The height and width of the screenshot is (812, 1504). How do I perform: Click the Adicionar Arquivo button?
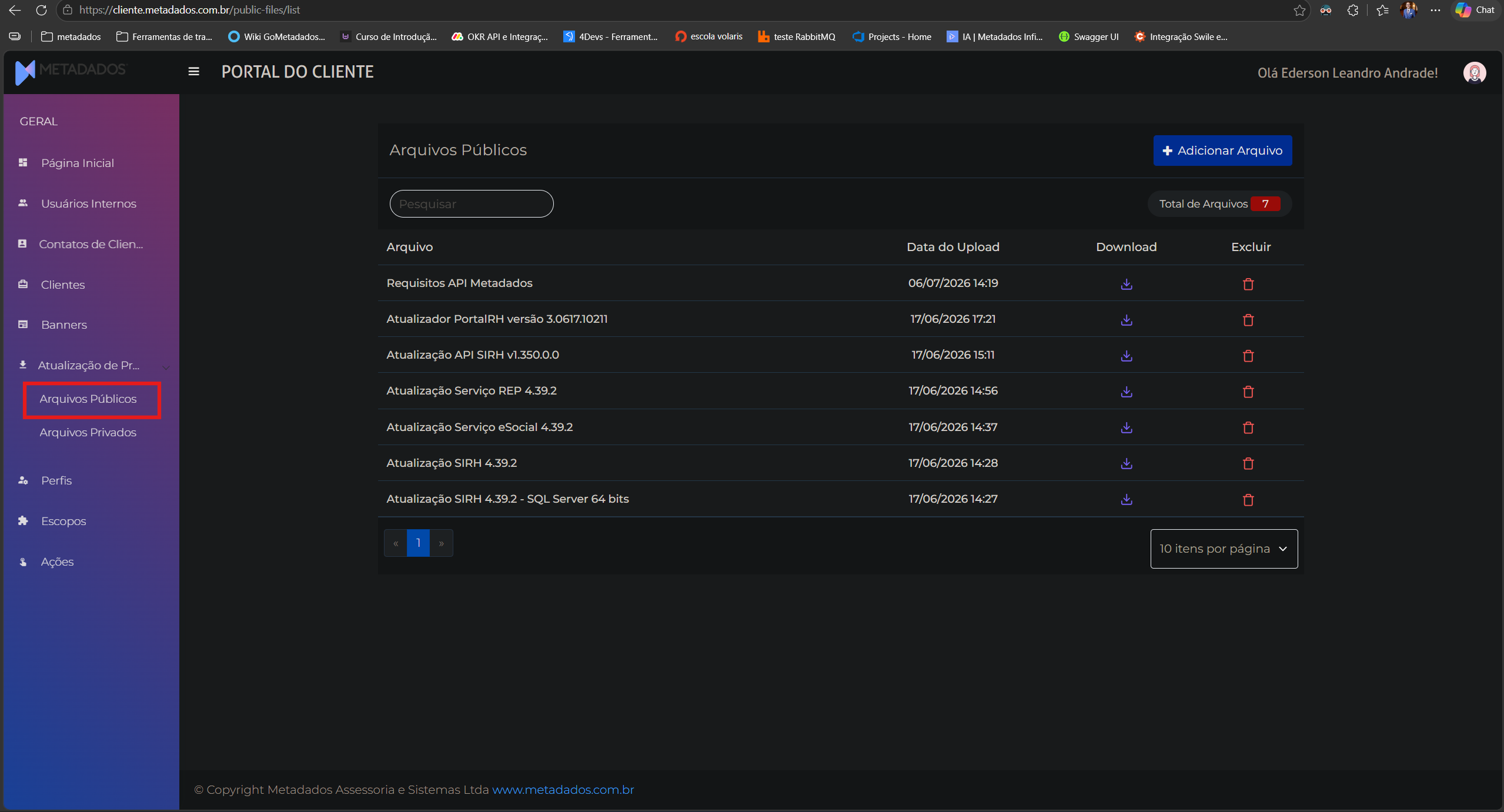[1222, 151]
